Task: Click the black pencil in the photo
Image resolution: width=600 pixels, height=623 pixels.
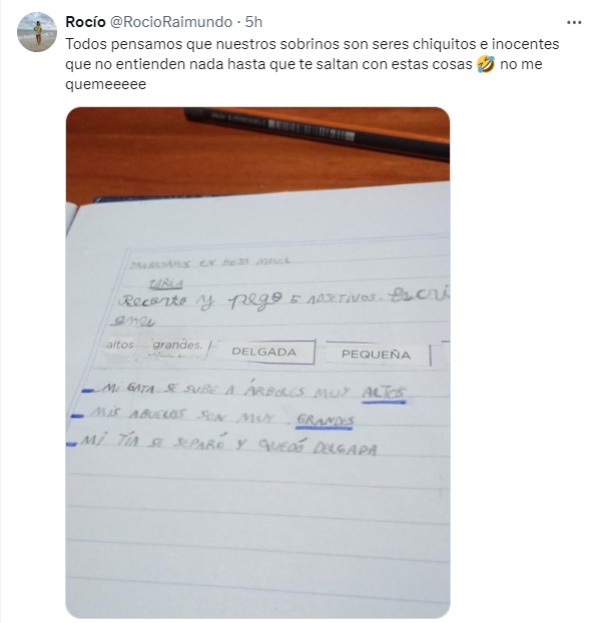Action: coord(317,133)
